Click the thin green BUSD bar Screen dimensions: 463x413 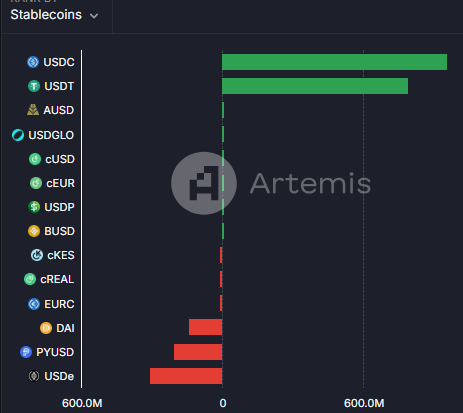(x=223, y=231)
